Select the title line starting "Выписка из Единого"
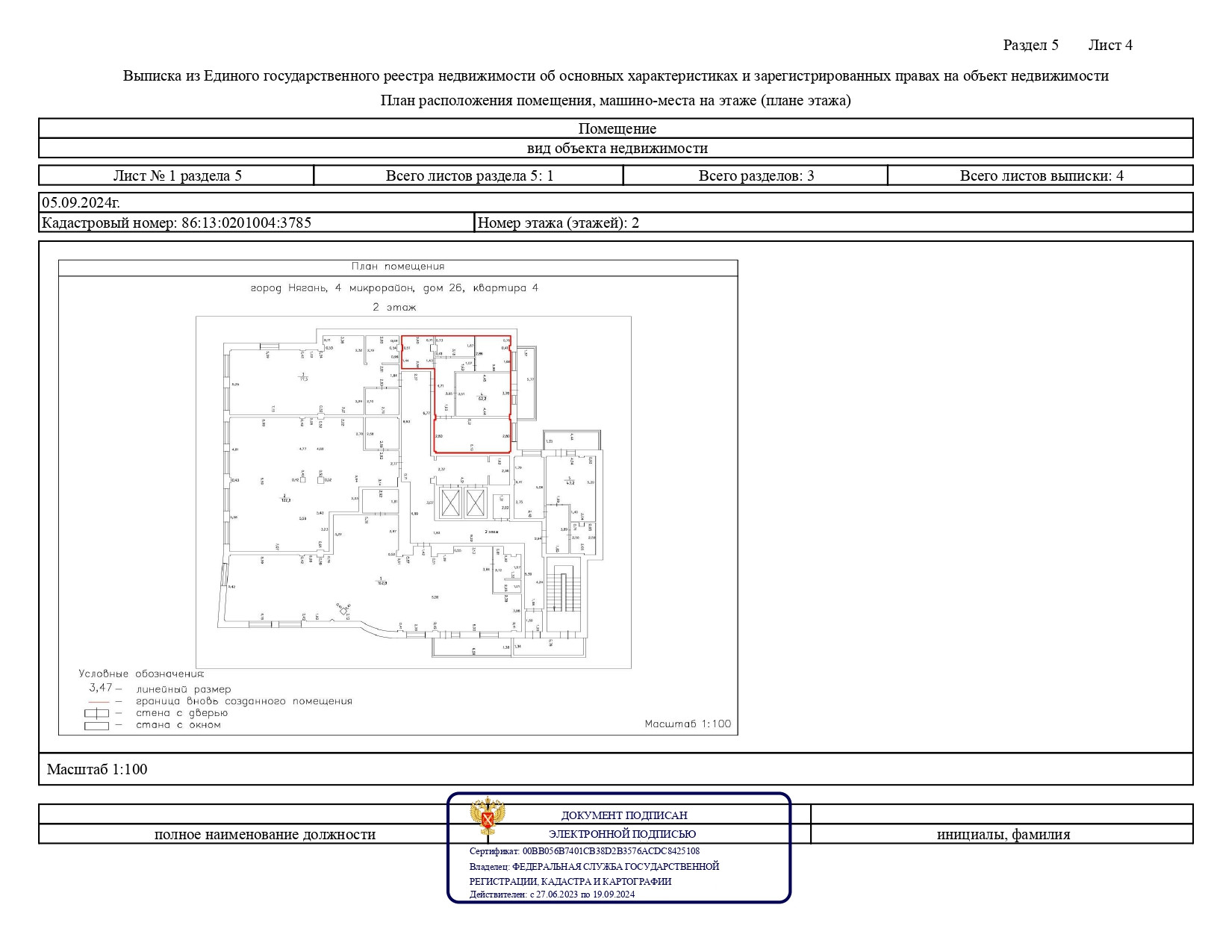The width and height of the screenshot is (1232, 952). tap(616, 75)
